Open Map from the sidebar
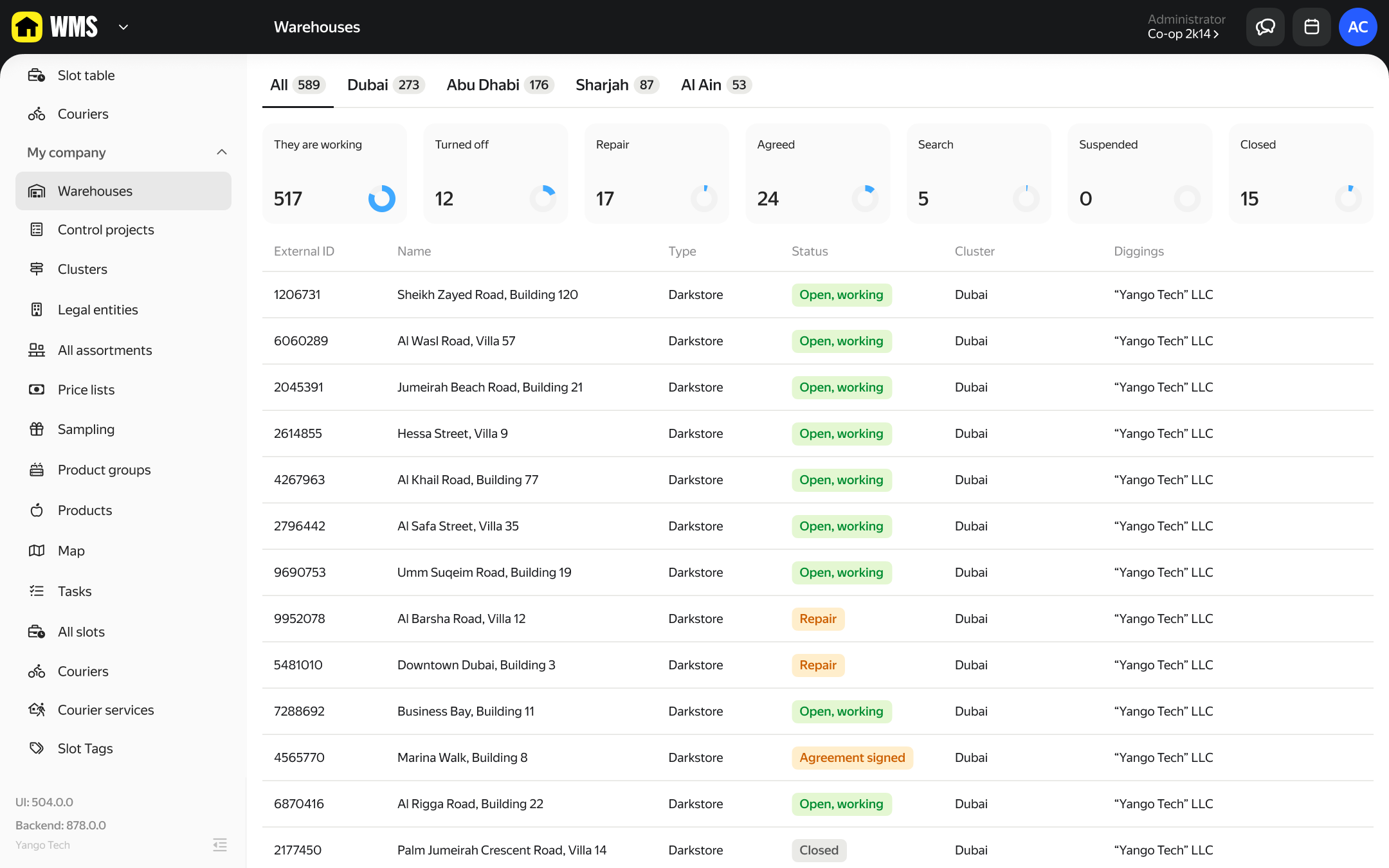1389x868 pixels. tap(71, 551)
